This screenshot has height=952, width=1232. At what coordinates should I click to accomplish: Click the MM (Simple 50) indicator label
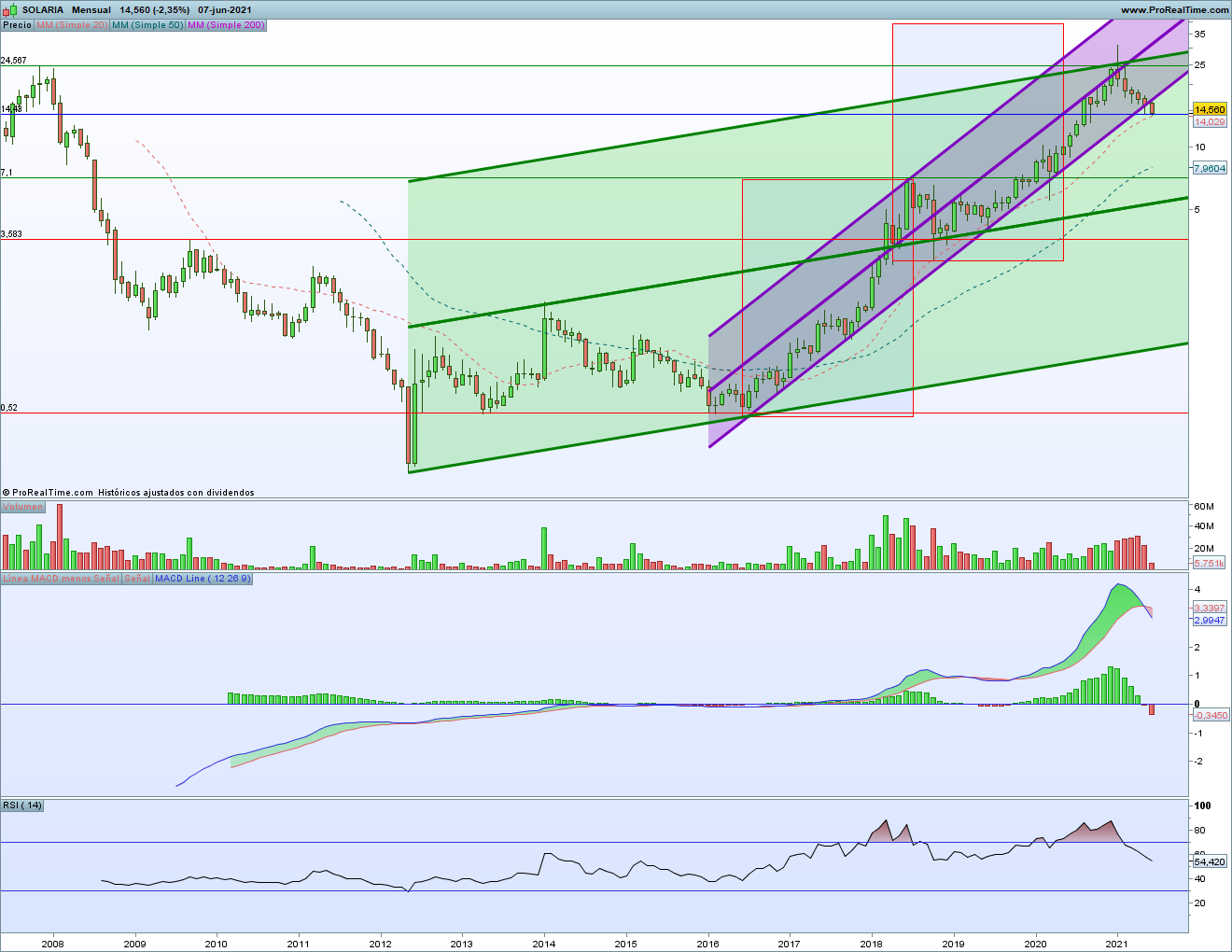[147, 25]
